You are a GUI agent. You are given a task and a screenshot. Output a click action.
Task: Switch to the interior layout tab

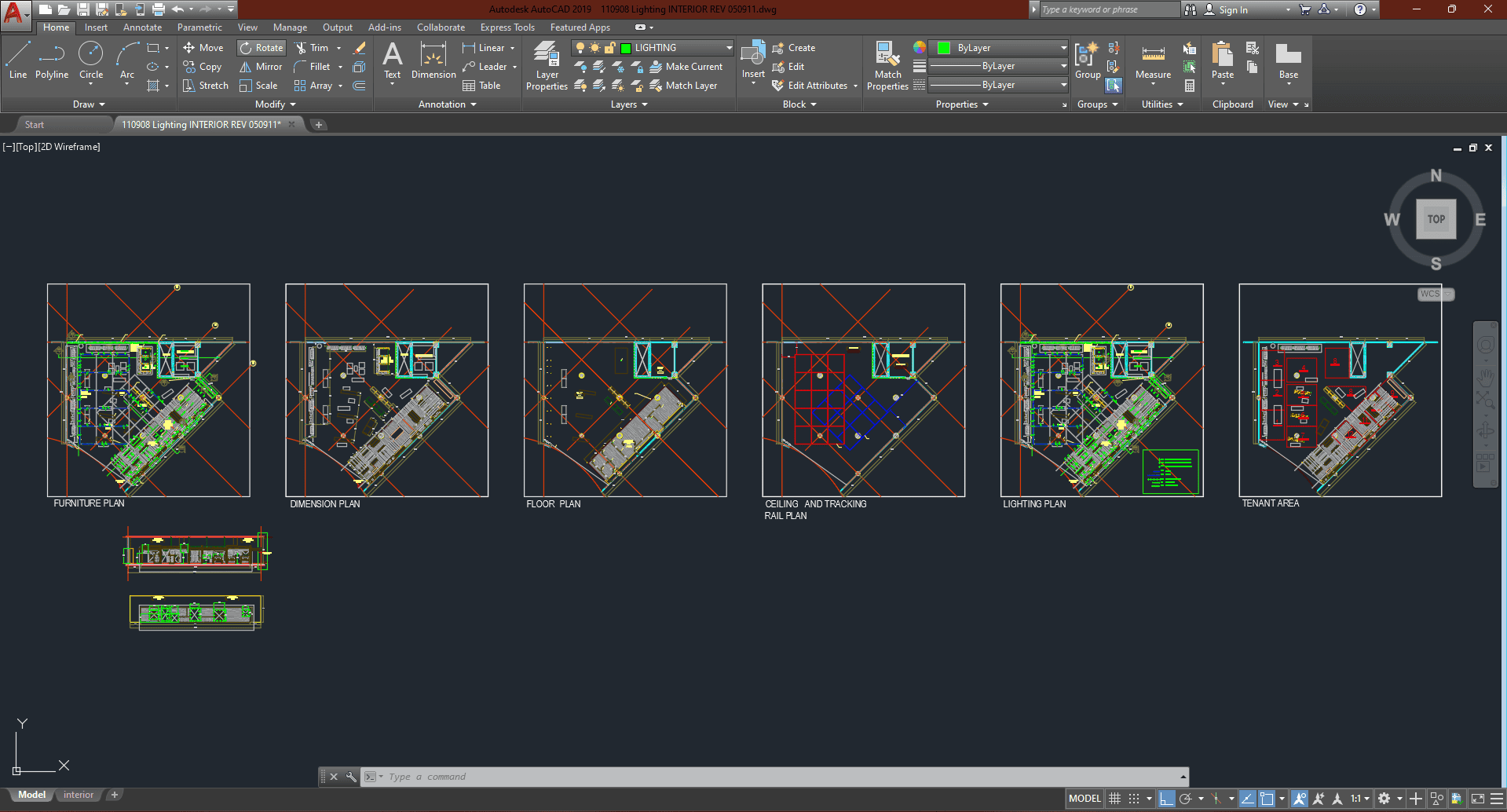tap(79, 795)
